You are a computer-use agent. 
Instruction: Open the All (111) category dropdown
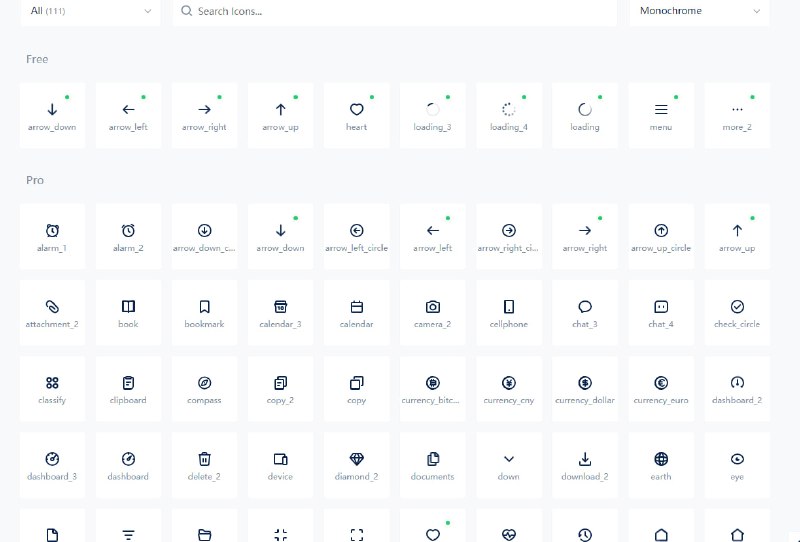(x=90, y=11)
